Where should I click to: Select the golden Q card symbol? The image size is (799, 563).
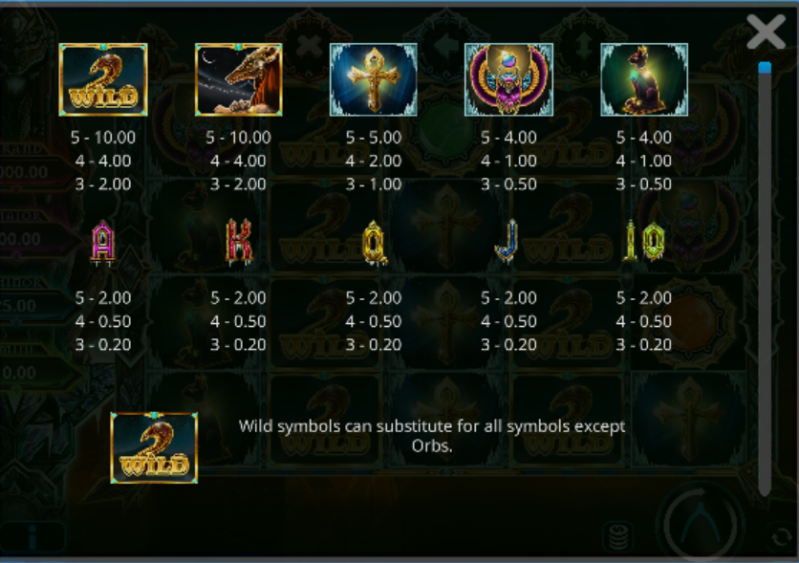coord(375,243)
